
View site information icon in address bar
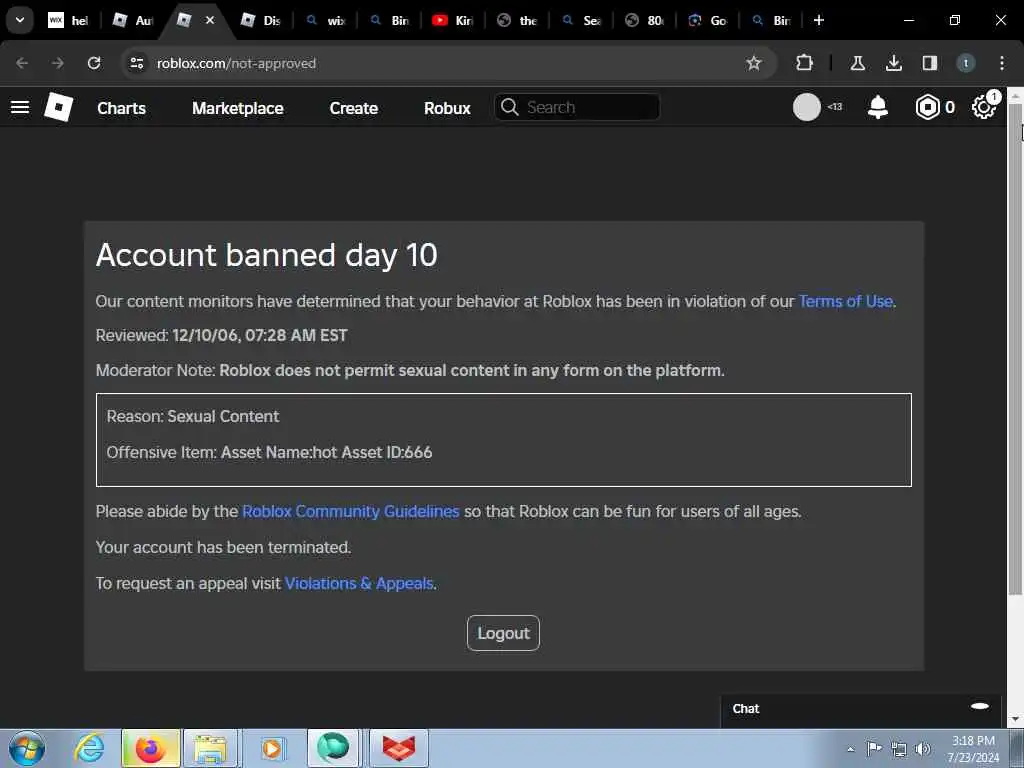click(136, 63)
